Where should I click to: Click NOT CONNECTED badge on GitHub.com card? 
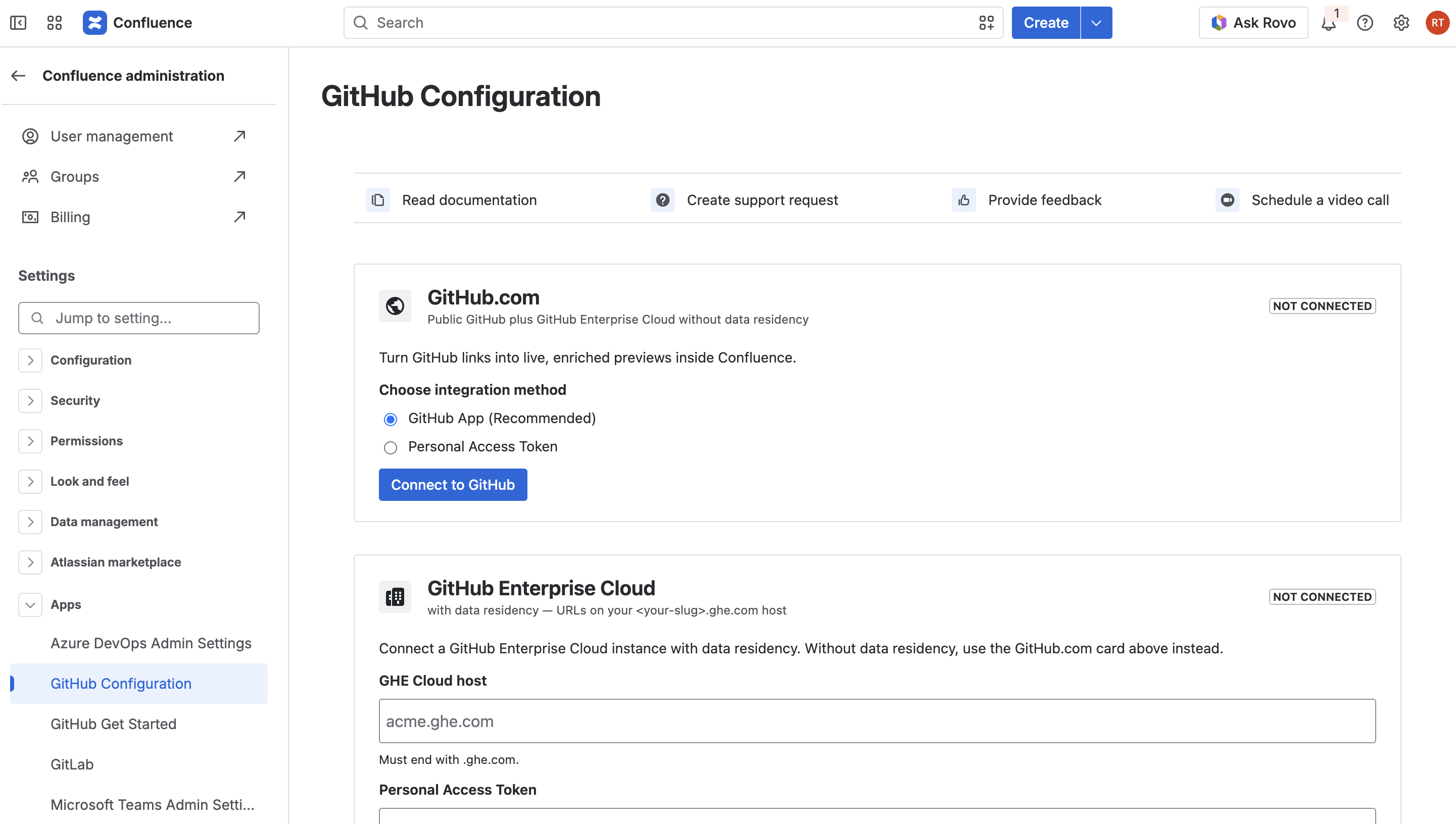coord(1323,306)
